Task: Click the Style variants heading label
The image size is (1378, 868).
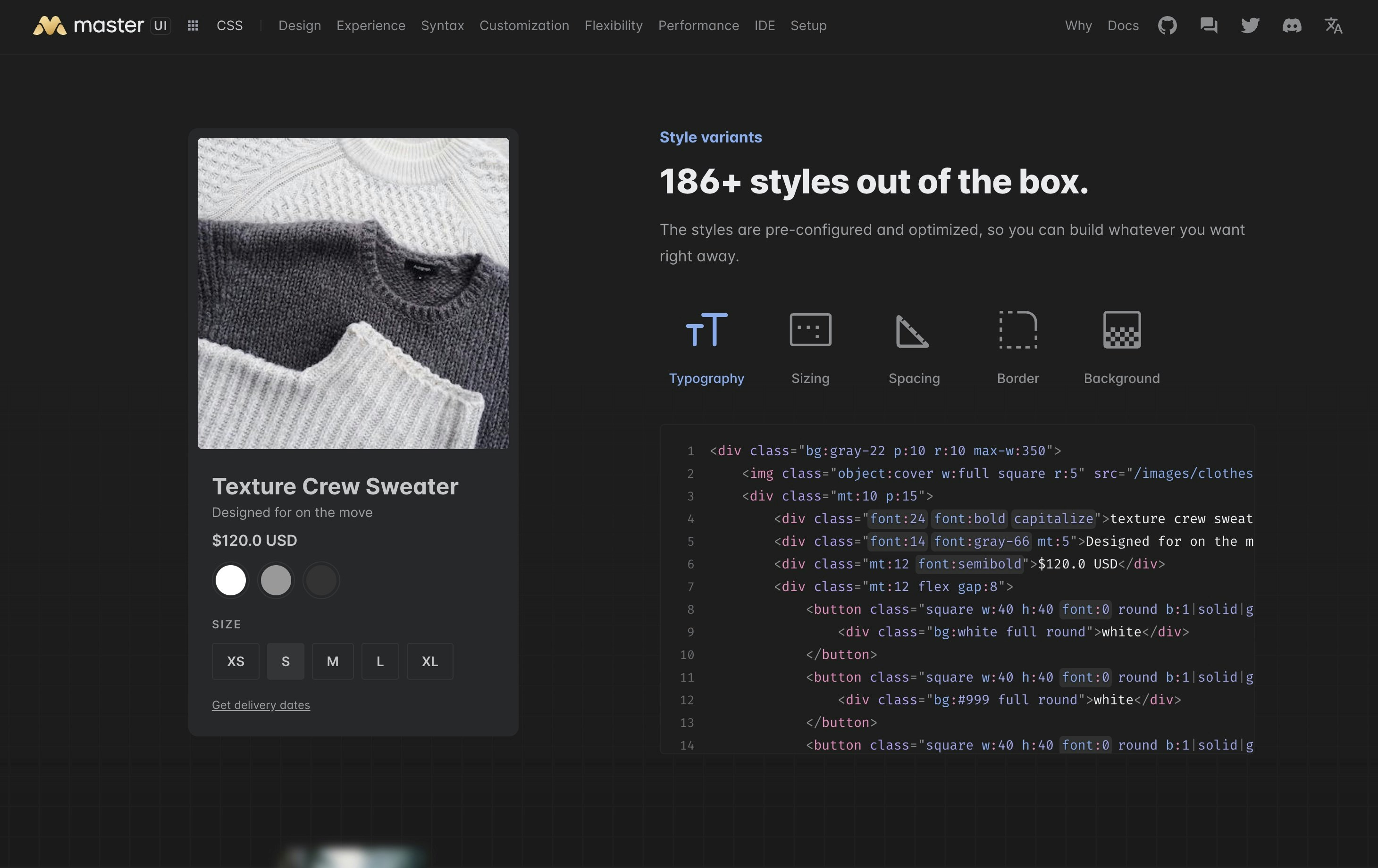Action: point(711,137)
